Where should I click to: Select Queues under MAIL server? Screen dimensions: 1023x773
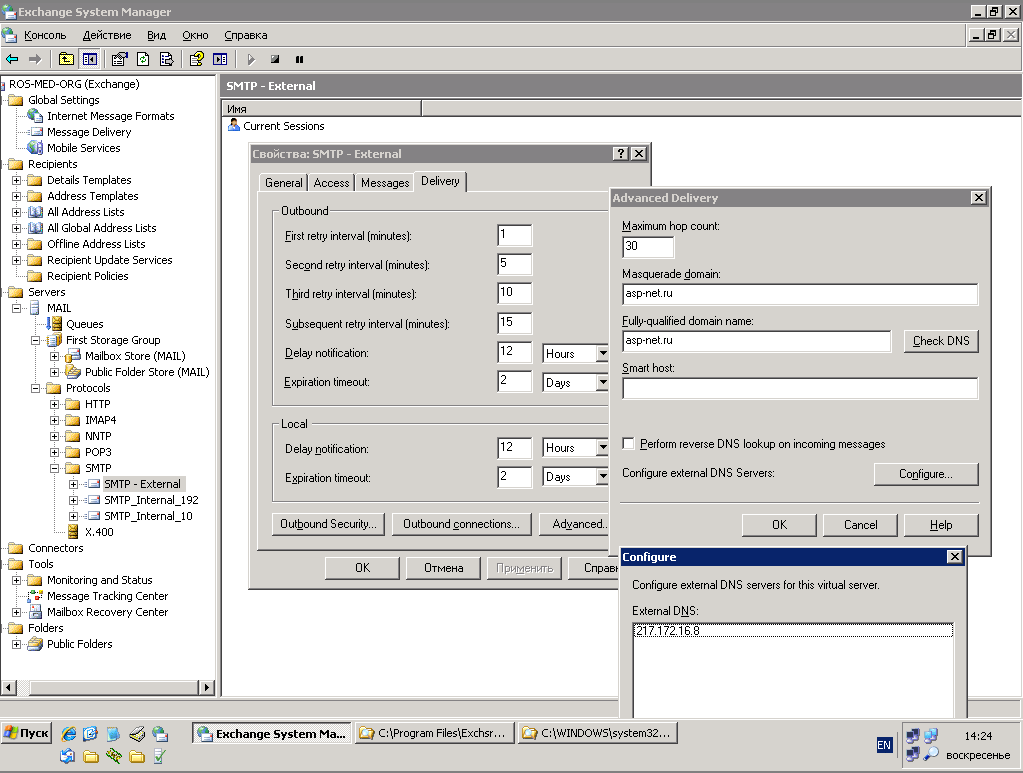(84, 324)
